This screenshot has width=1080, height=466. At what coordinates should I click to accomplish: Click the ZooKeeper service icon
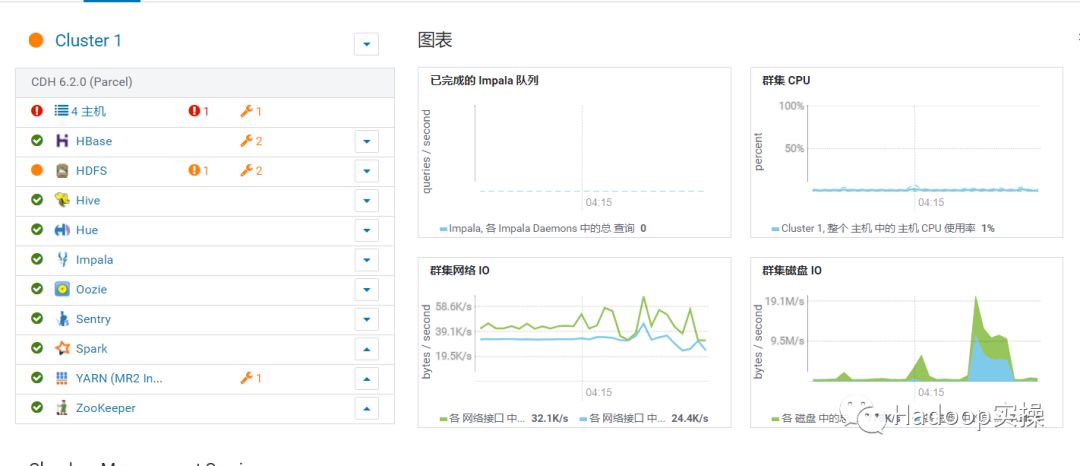[62, 407]
